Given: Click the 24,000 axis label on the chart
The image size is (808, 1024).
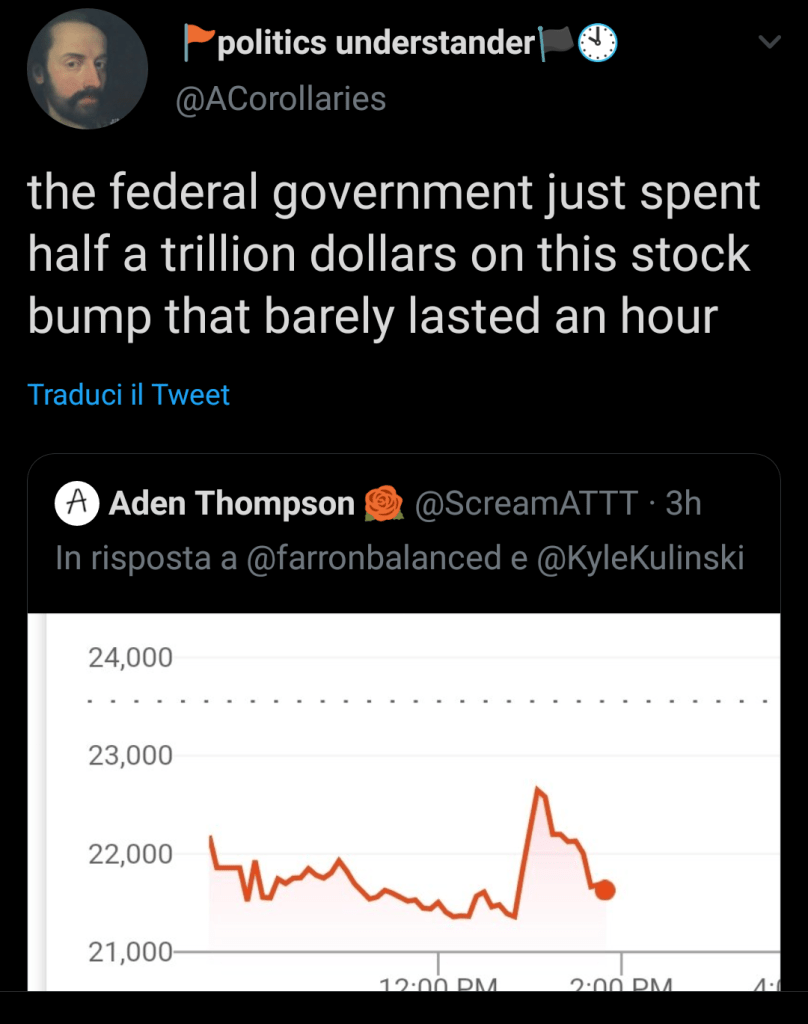Looking at the screenshot, I should pyautogui.click(x=130, y=658).
